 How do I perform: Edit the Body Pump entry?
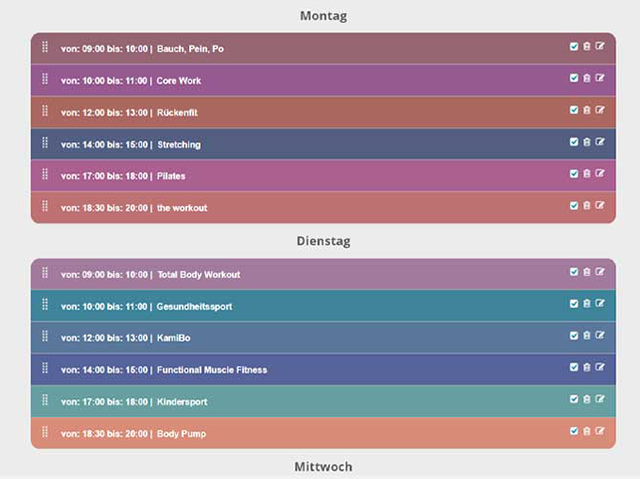coord(600,430)
